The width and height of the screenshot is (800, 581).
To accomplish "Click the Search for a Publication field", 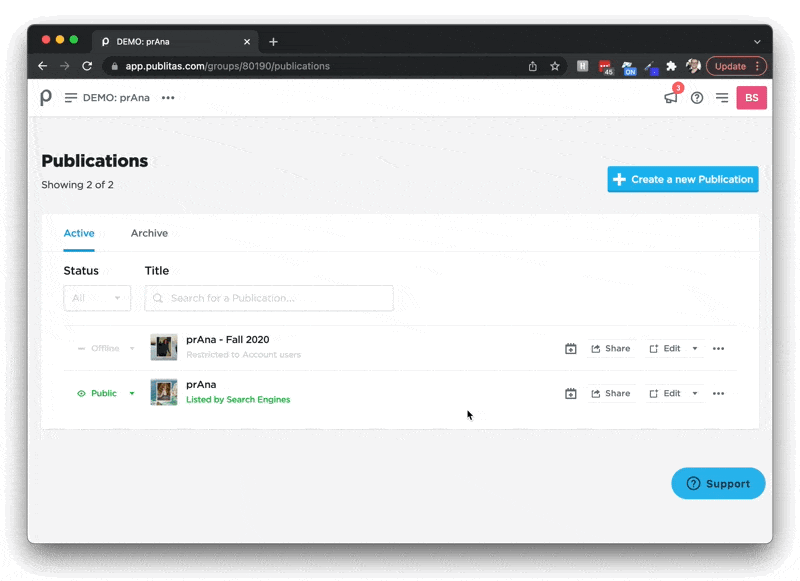I will tap(268, 297).
